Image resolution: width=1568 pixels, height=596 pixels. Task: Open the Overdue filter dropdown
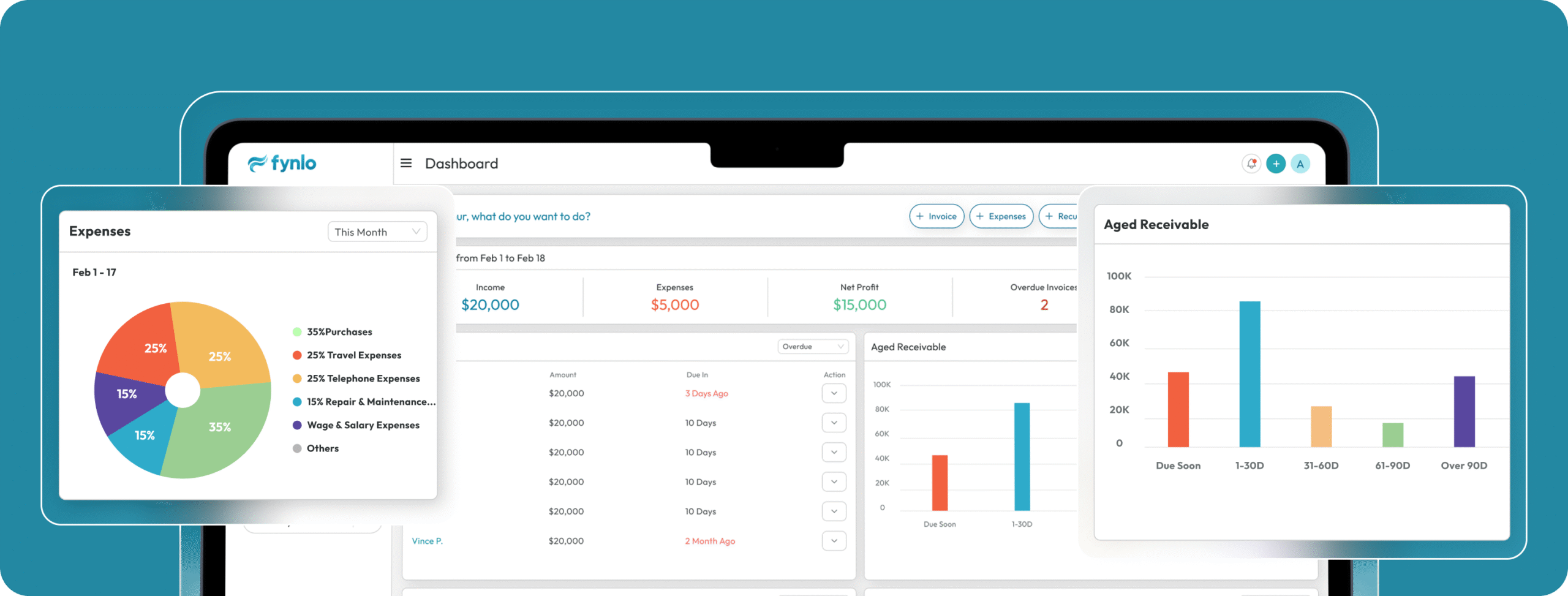tap(812, 347)
